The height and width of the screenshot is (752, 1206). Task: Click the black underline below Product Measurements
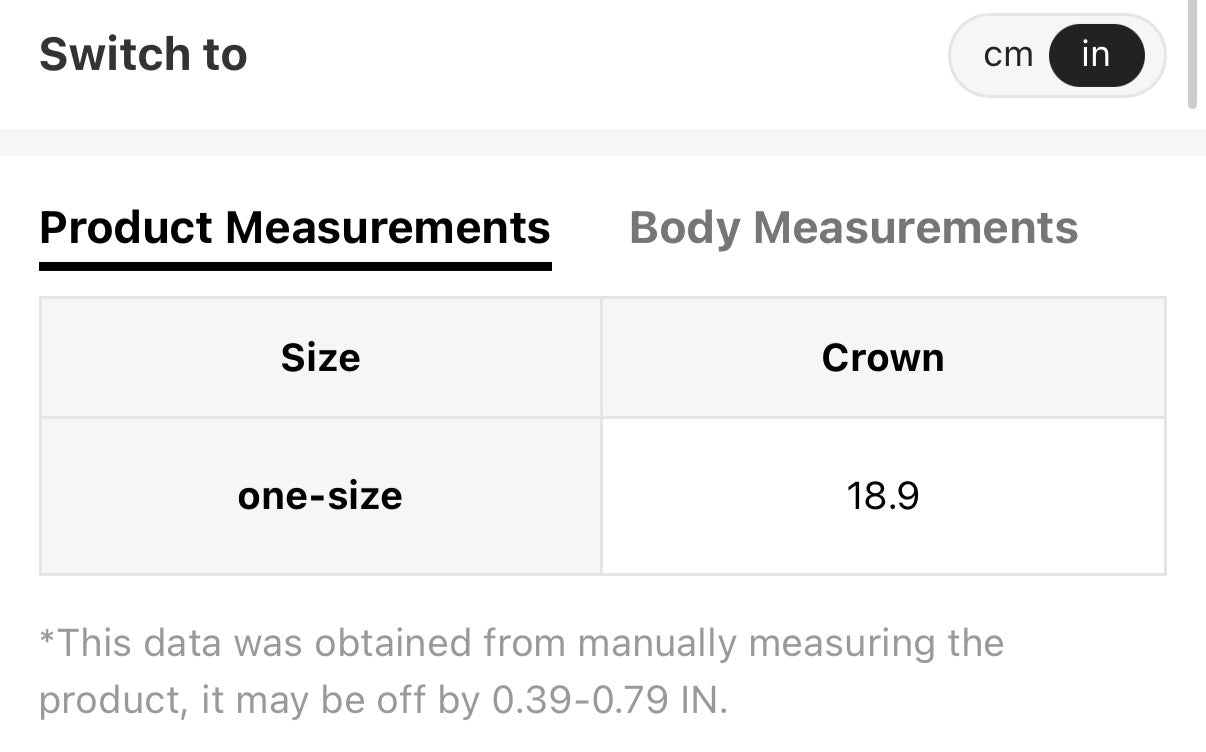coord(295,266)
